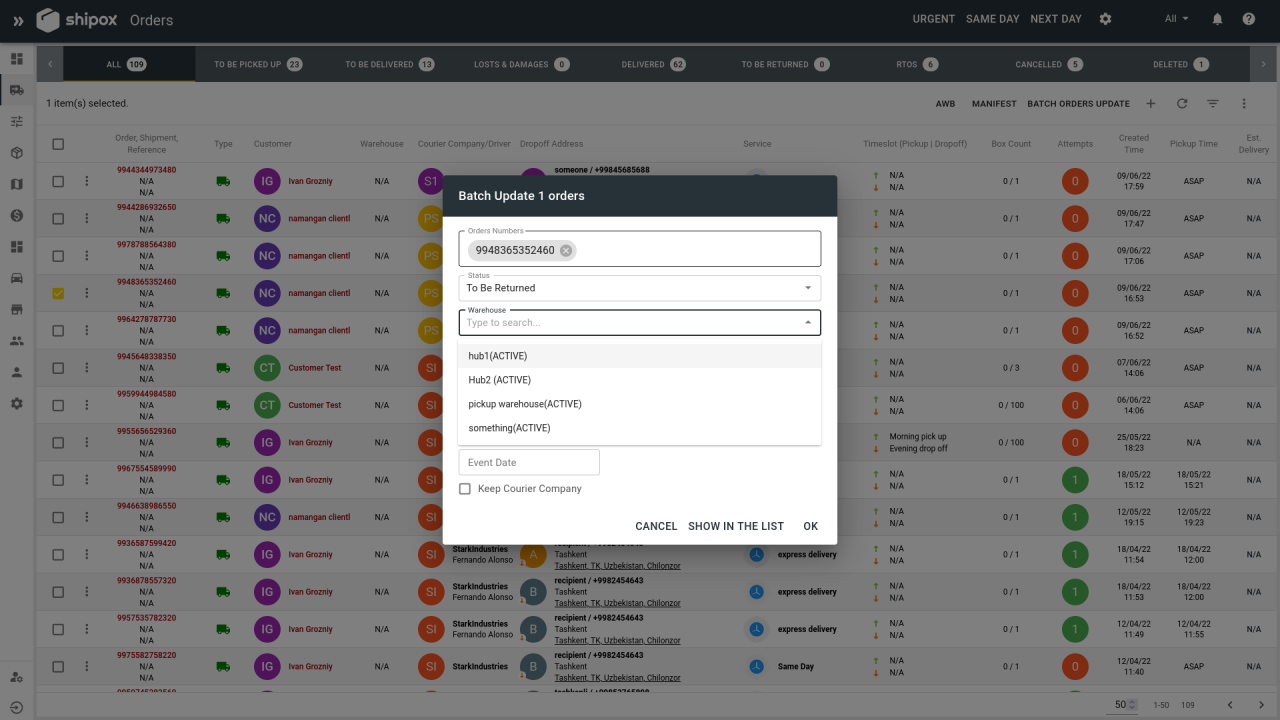
Task: Open help question mark icon
Action: pos(1249,19)
